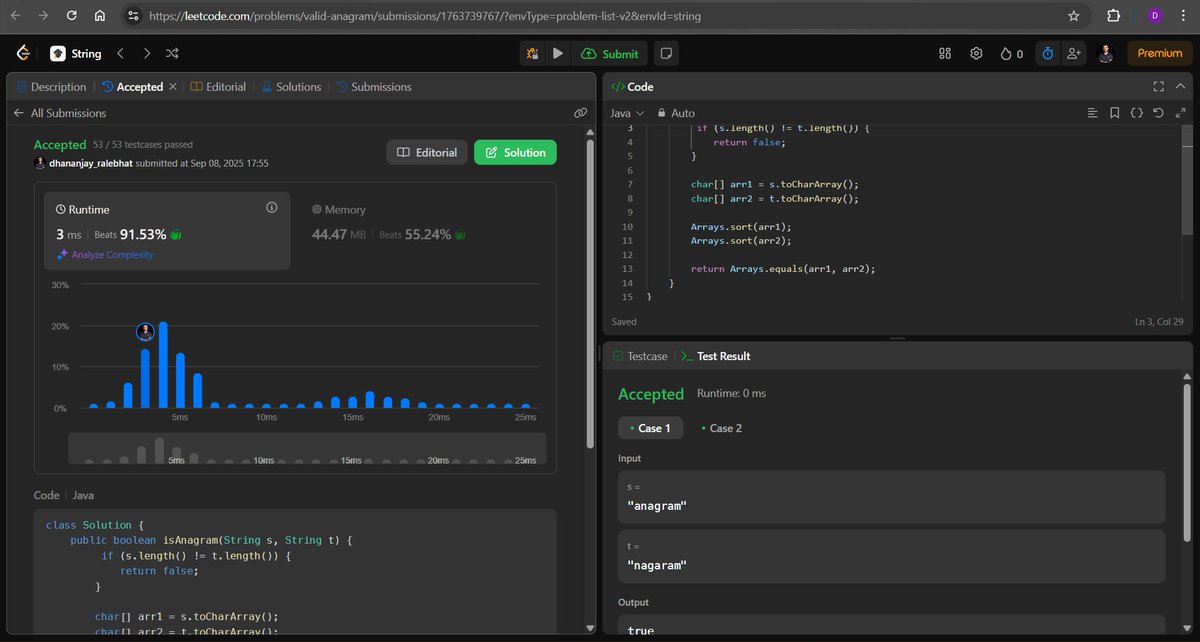
Task: Switch to the Editorial tab
Action: tap(218, 87)
